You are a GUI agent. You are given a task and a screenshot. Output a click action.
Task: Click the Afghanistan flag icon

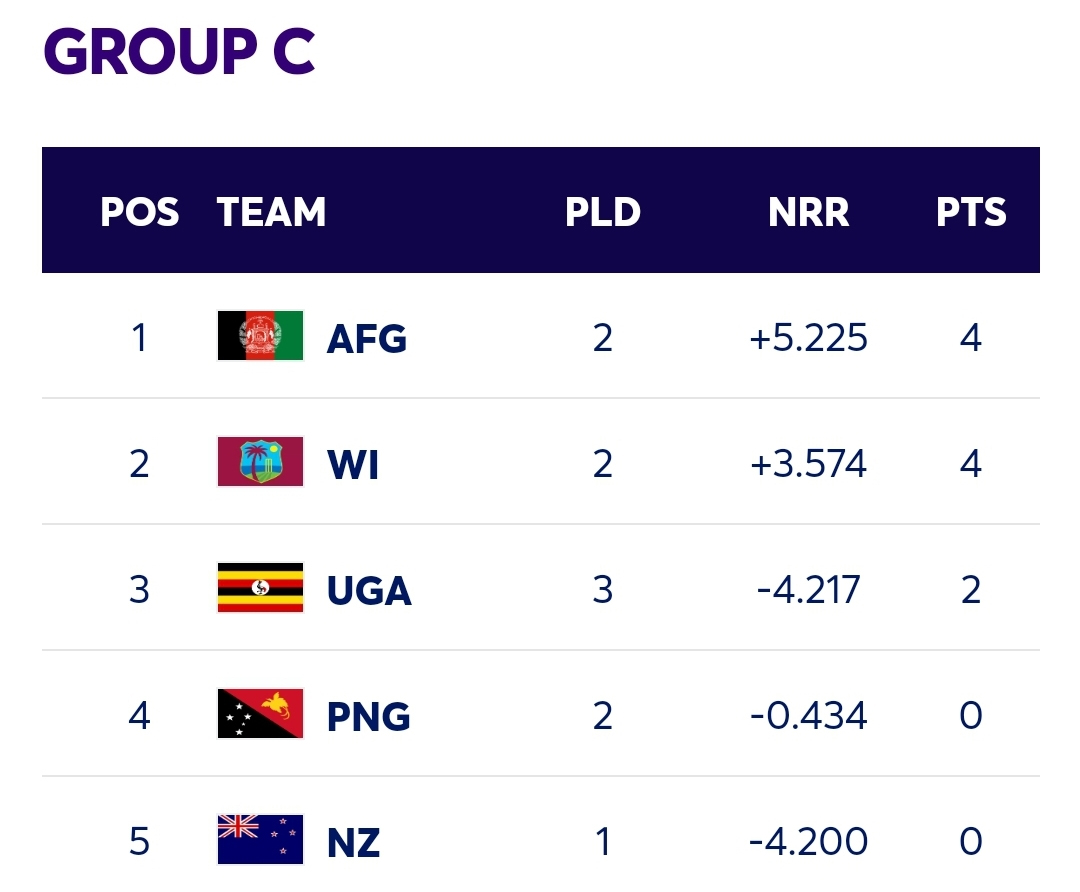260,335
